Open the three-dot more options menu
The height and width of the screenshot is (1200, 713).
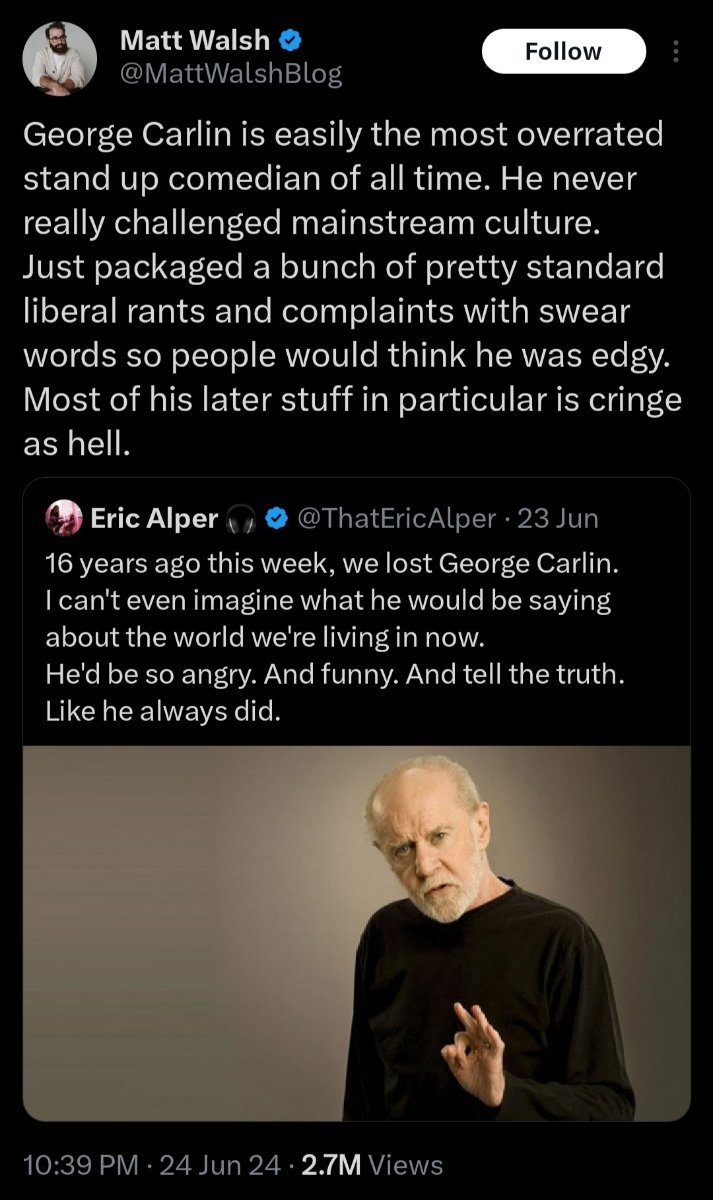click(x=676, y=51)
